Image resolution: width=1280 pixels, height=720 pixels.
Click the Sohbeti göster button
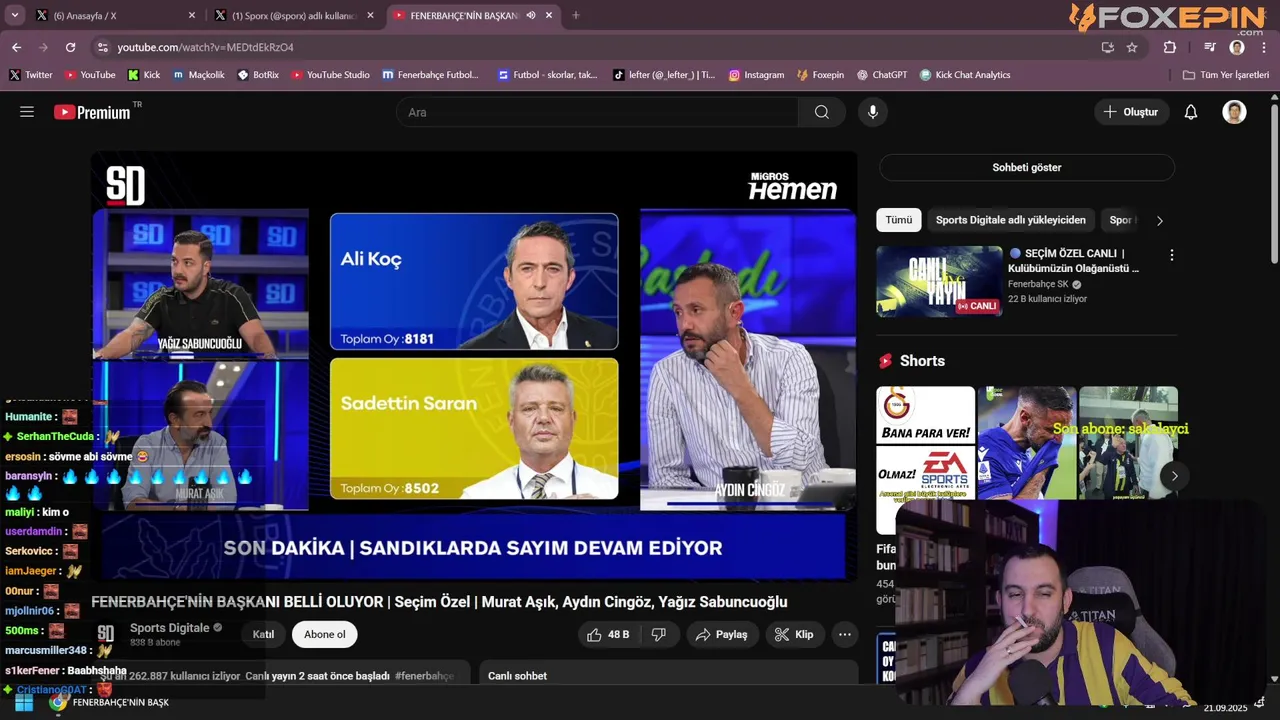1027,167
